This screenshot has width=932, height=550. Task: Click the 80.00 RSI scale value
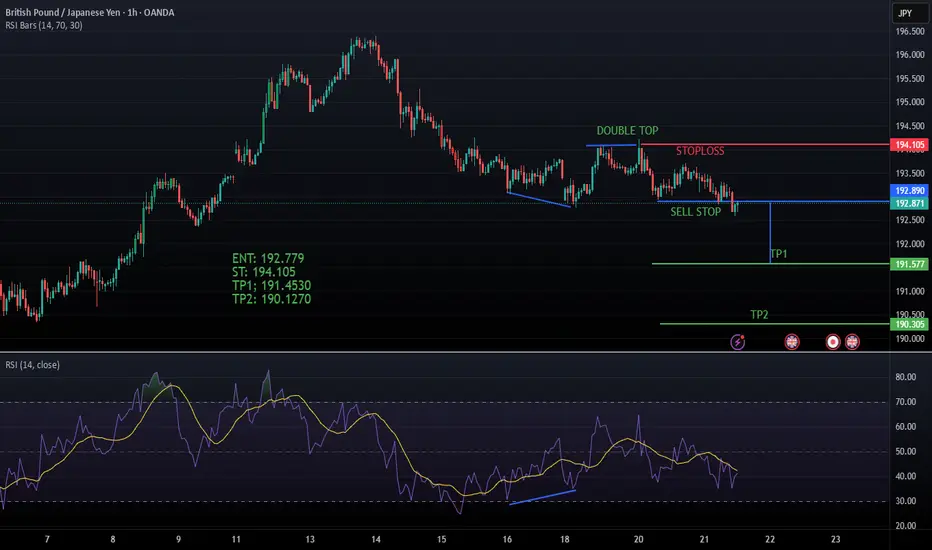tap(905, 377)
